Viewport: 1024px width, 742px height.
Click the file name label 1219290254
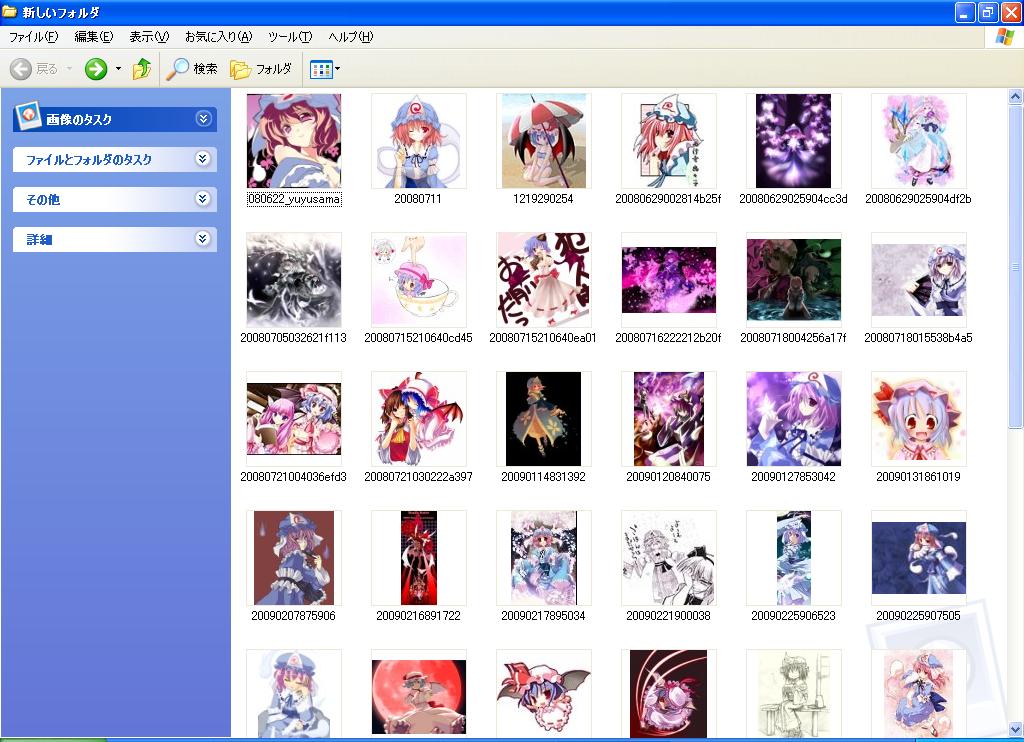point(543,199)
